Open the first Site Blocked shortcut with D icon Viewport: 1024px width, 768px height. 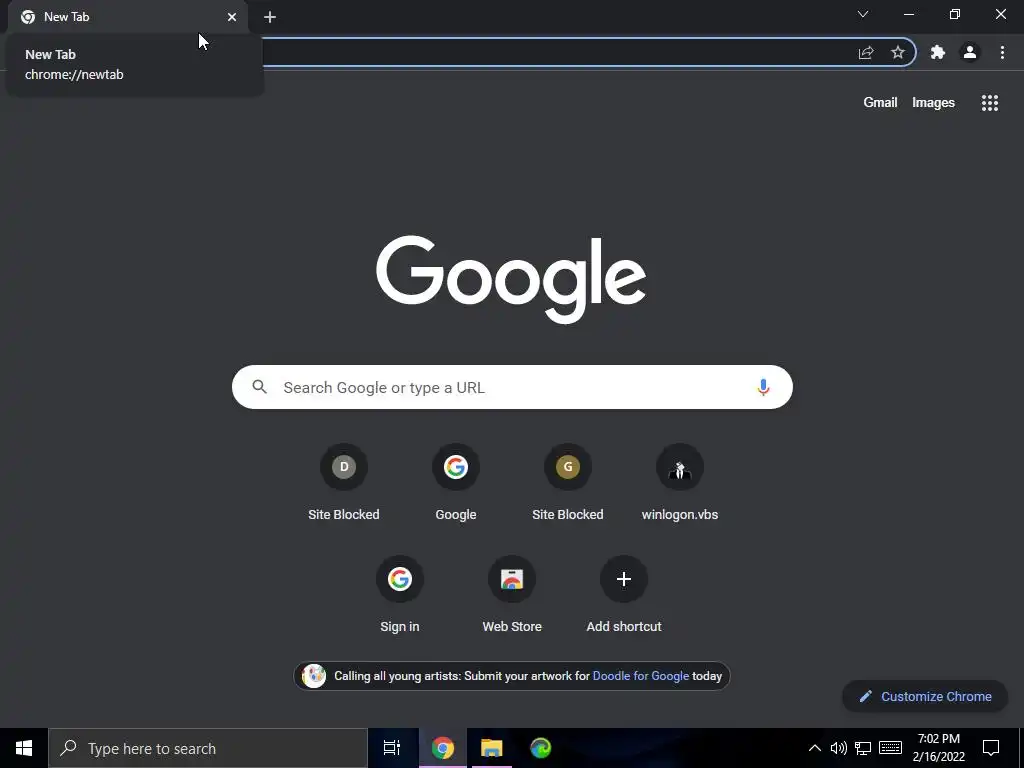344,483
